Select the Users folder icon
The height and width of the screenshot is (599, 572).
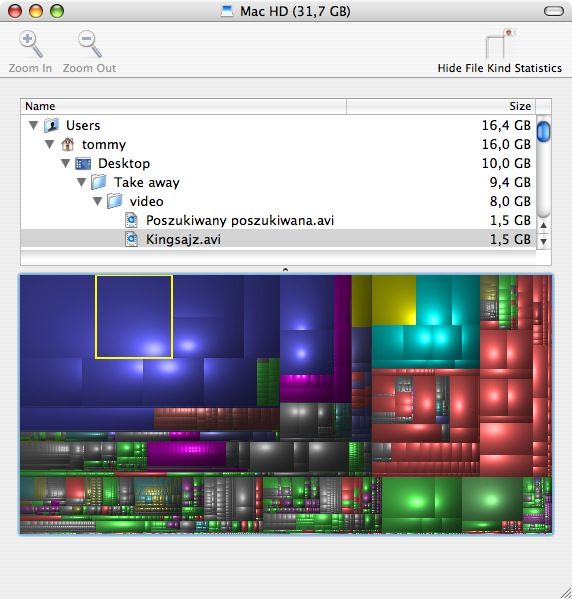[51, 125]
